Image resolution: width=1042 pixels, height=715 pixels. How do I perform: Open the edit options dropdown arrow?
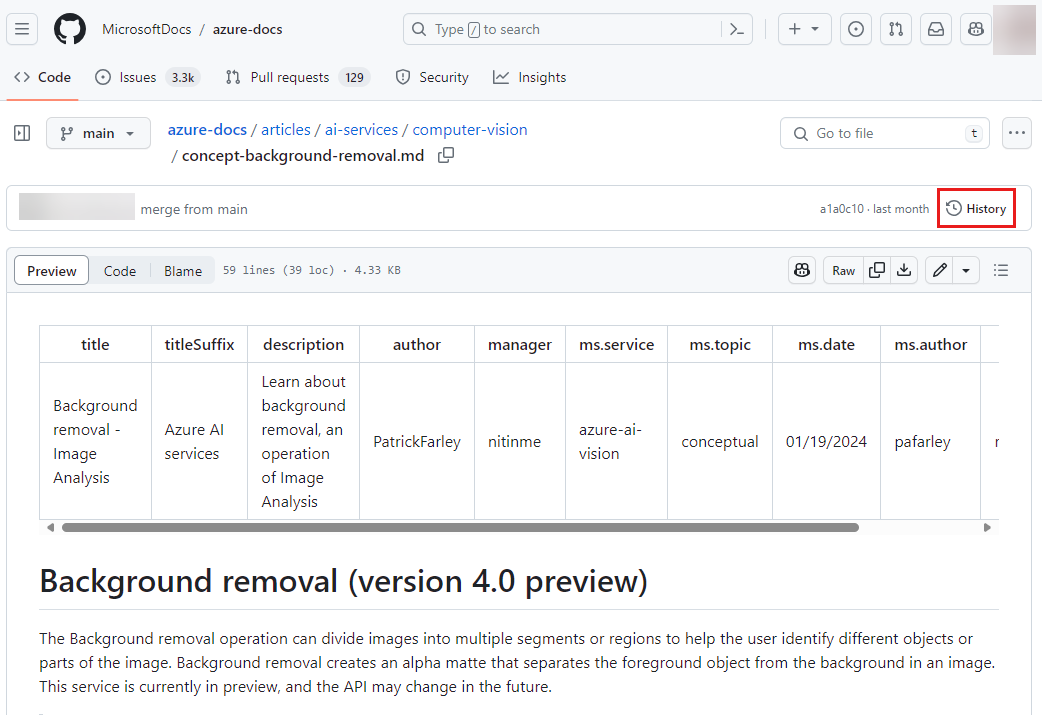click(964, 270)
